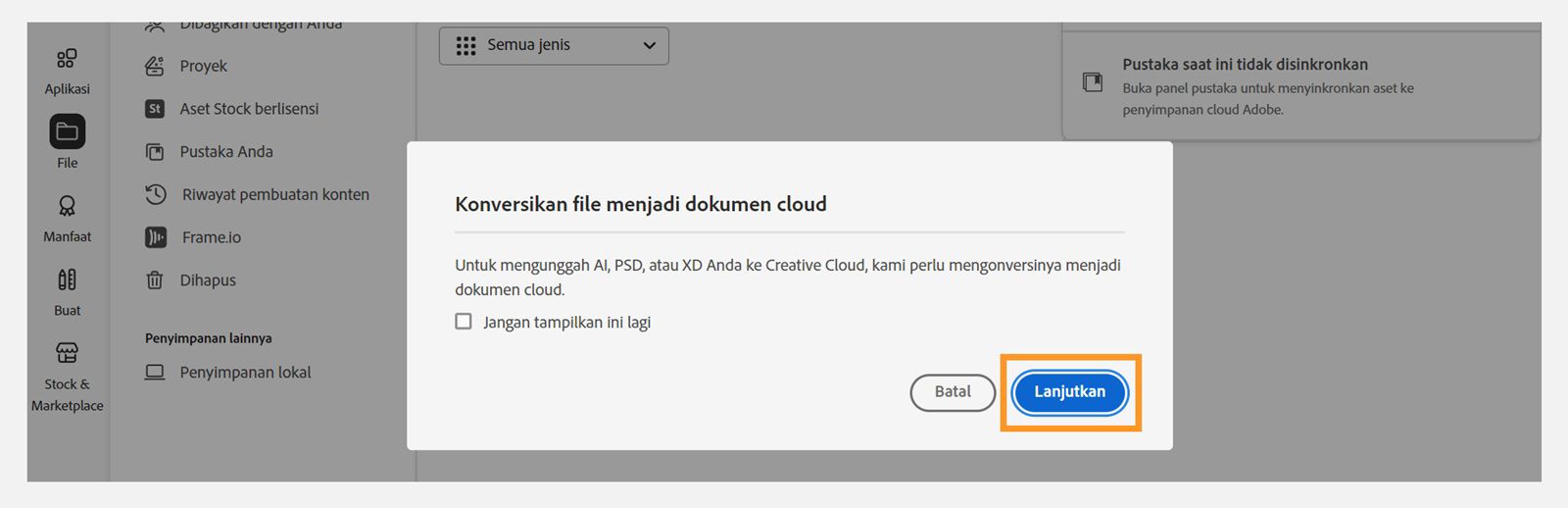The height and width of the screenshot is (508, 1568).
Task: Click the Riwayat pembuatan konten history icon
Action: tap(156, 194)
